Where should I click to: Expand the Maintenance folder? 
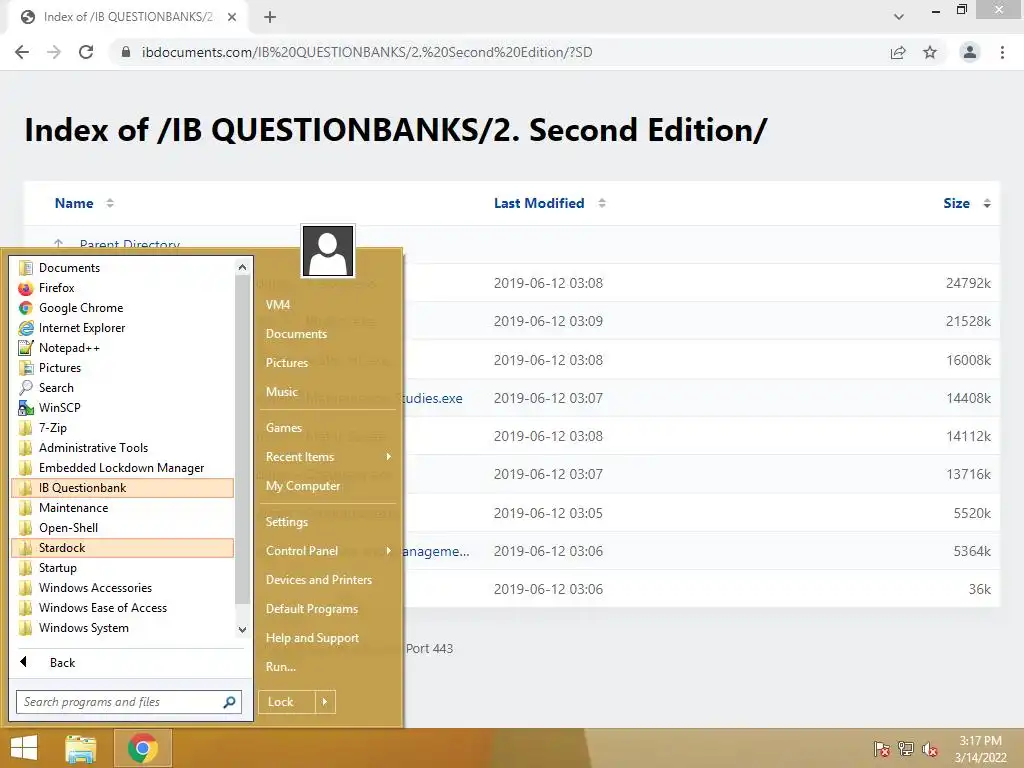(122, 507)
